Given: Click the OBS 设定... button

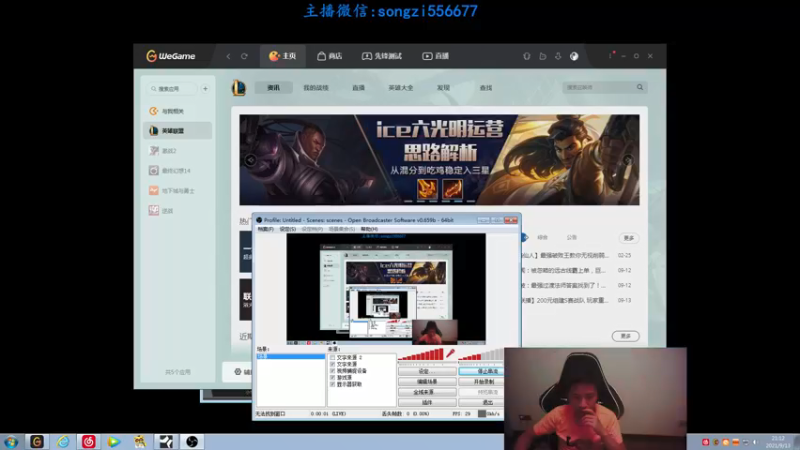Looking at the screenshot, I should tap(427, 371).
